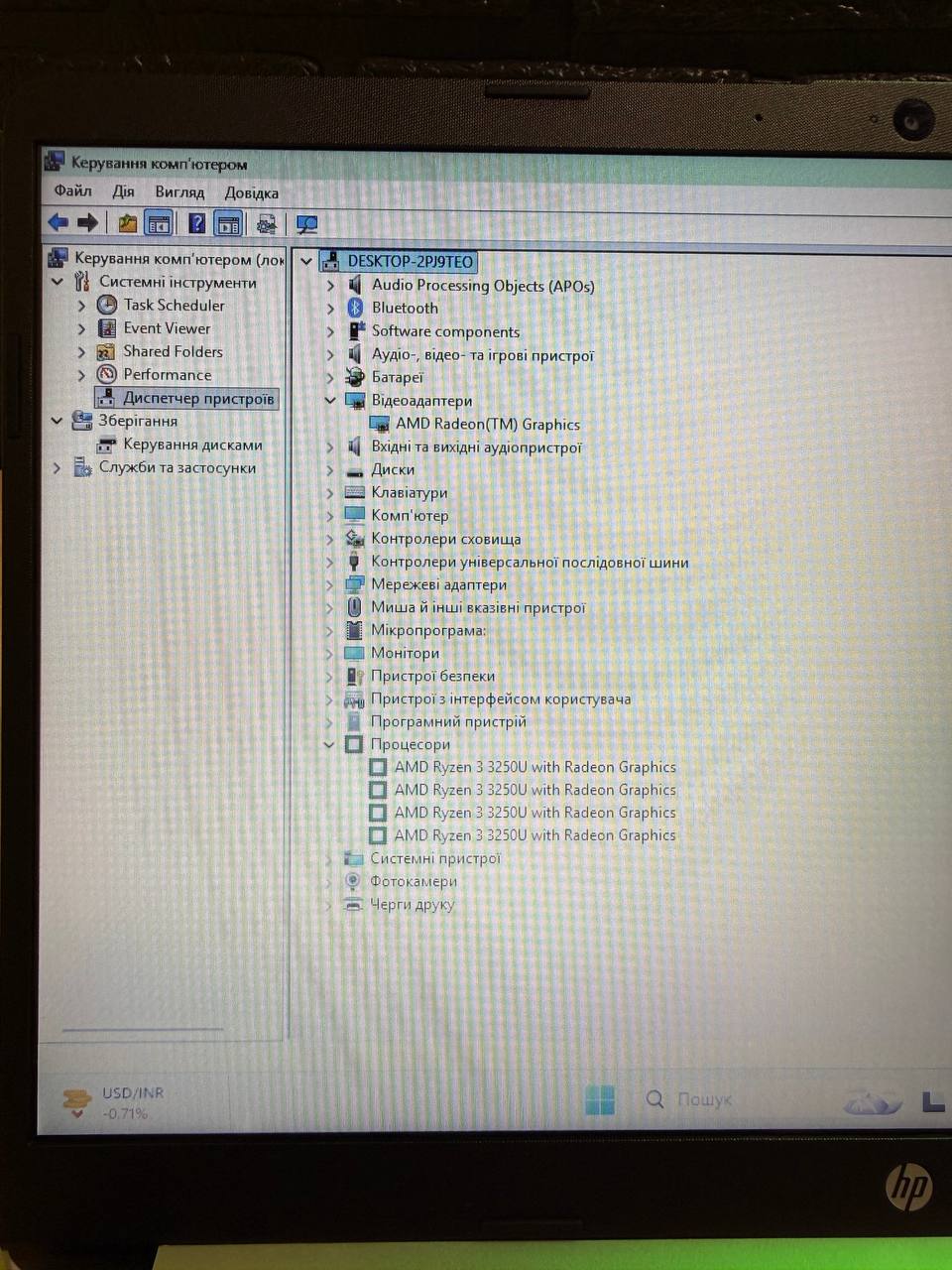The image size is (952, 1270).
Task: Click the Audio Processing Objects speaker icon
Action: [x=355, y=285]
